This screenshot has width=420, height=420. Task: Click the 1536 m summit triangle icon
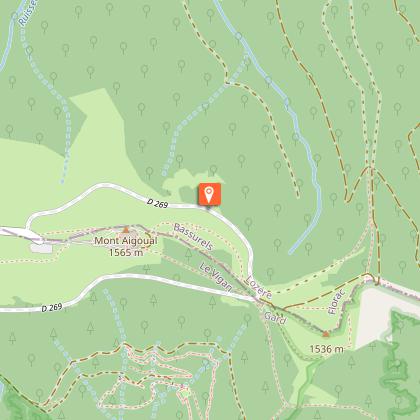click(326, 334)
